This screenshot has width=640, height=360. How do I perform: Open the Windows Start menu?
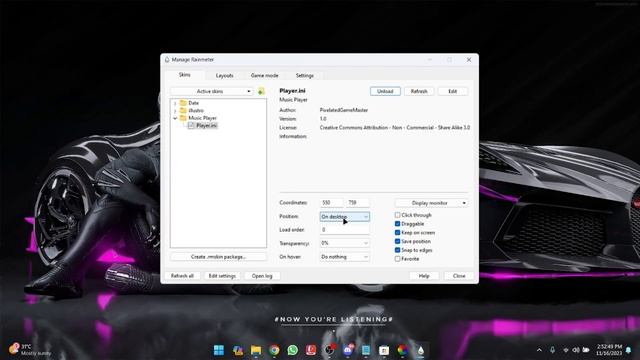[x=219, y=350]
